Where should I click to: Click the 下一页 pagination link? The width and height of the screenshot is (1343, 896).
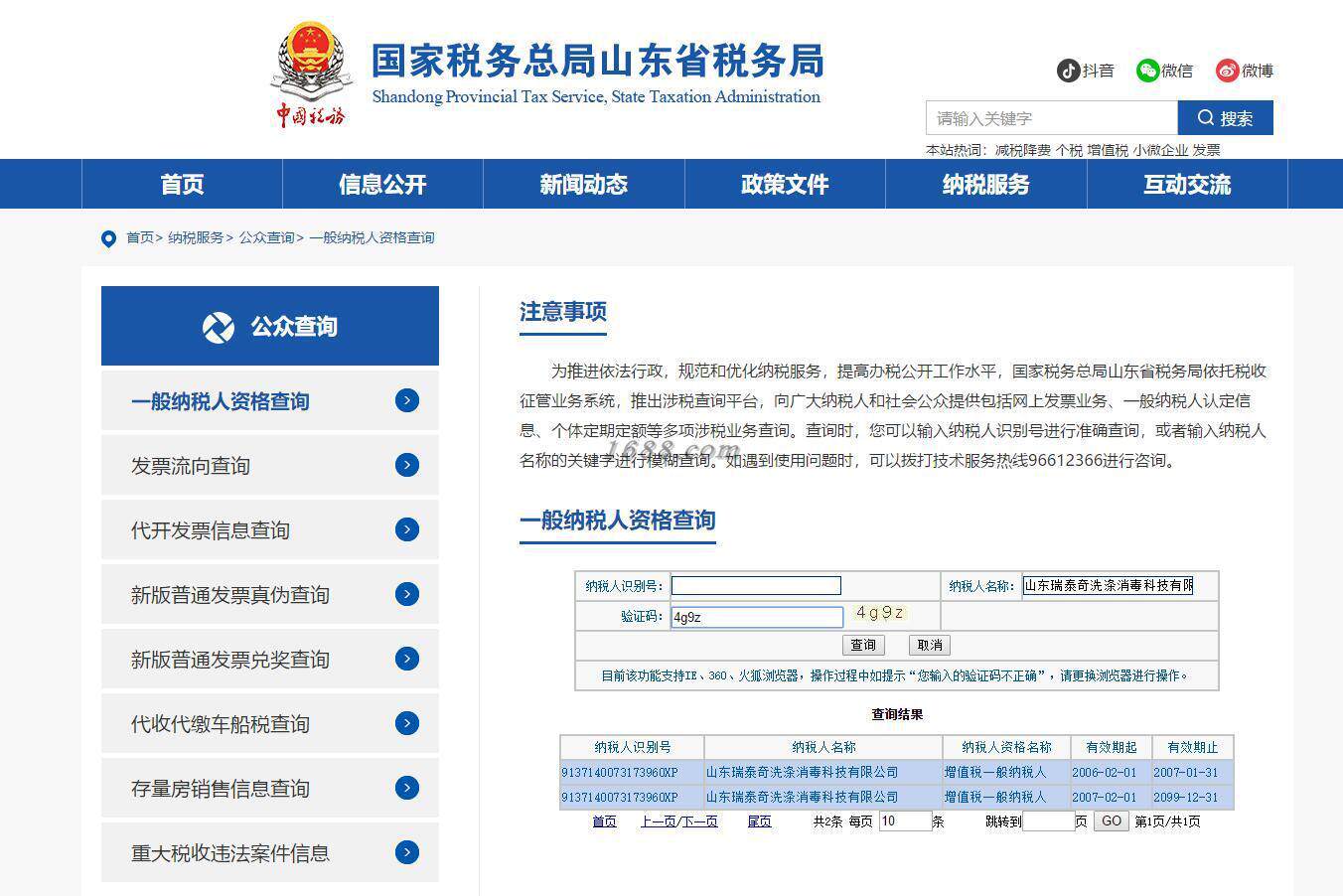pos(699,821)
